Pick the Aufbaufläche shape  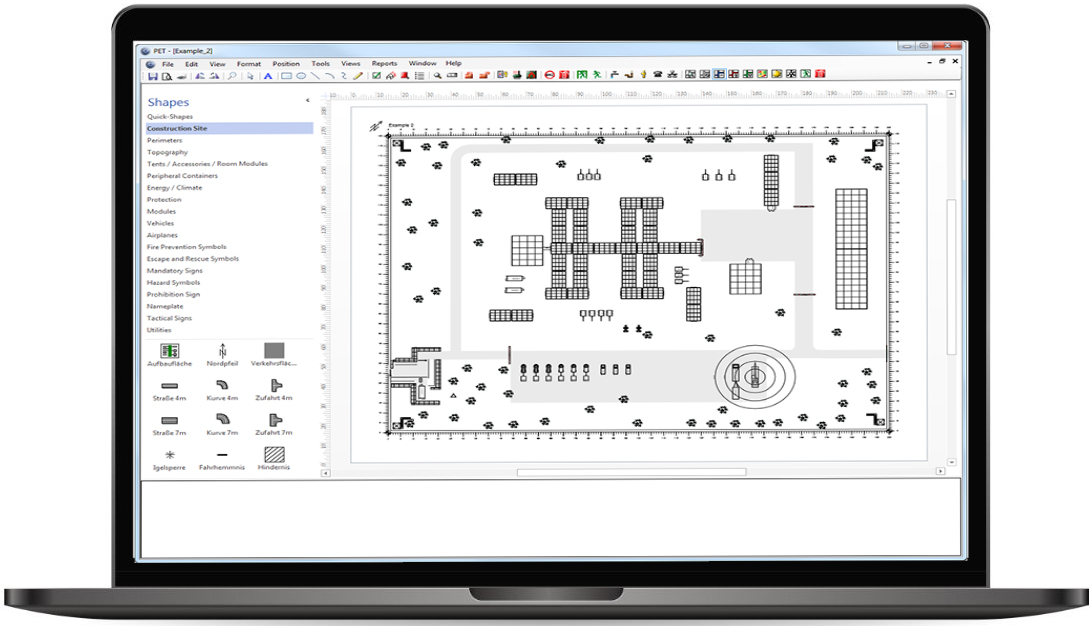pyautogui.click(x=169, y=351)
